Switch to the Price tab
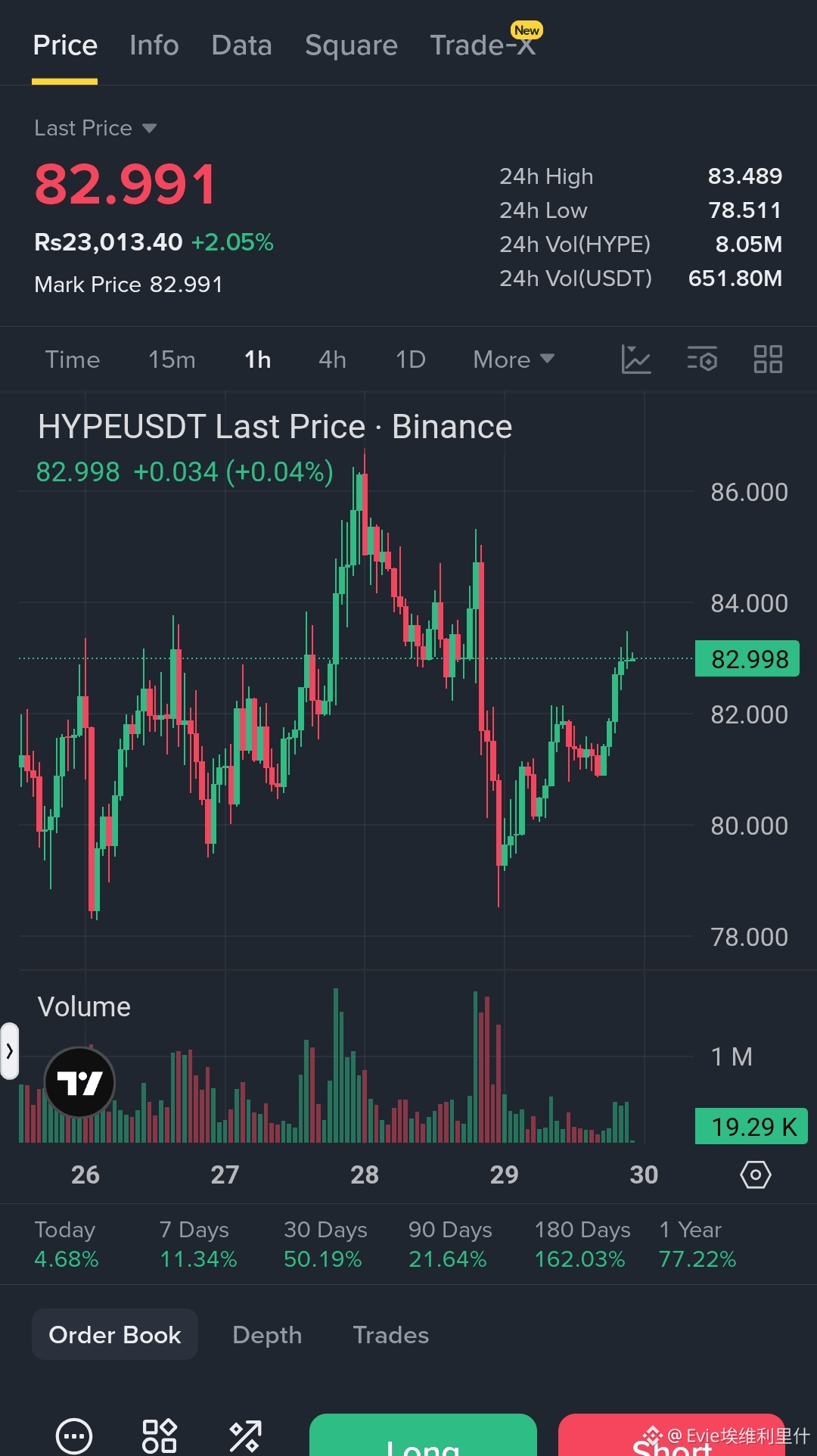Screen dimensions: 817x1456 click(65, 45)
